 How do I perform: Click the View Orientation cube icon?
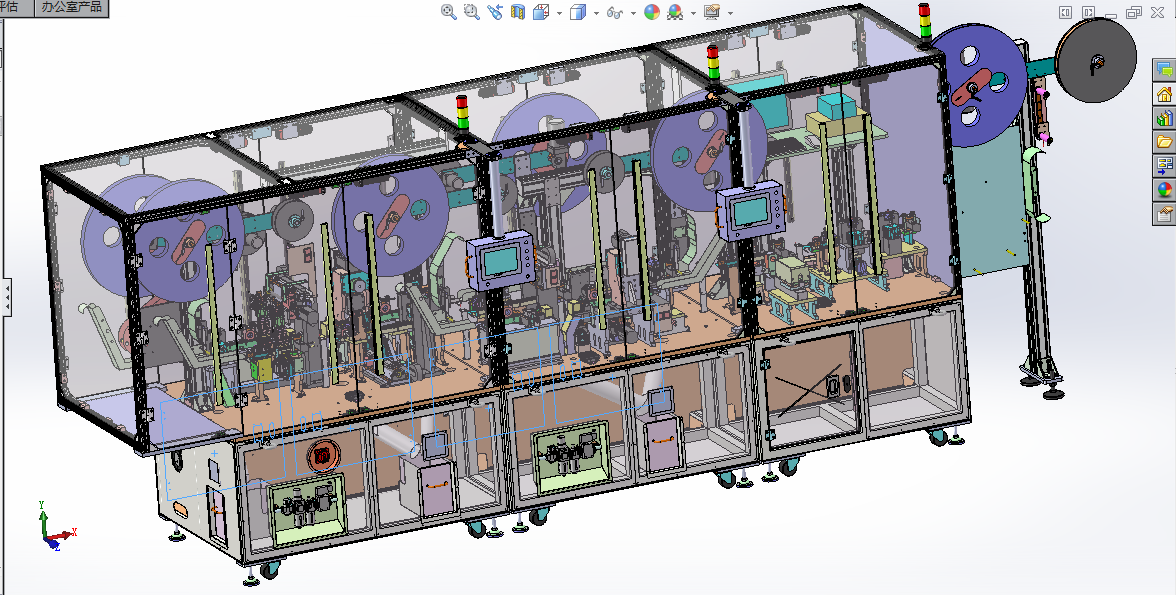pyautogui.click(x=541, y=12)
